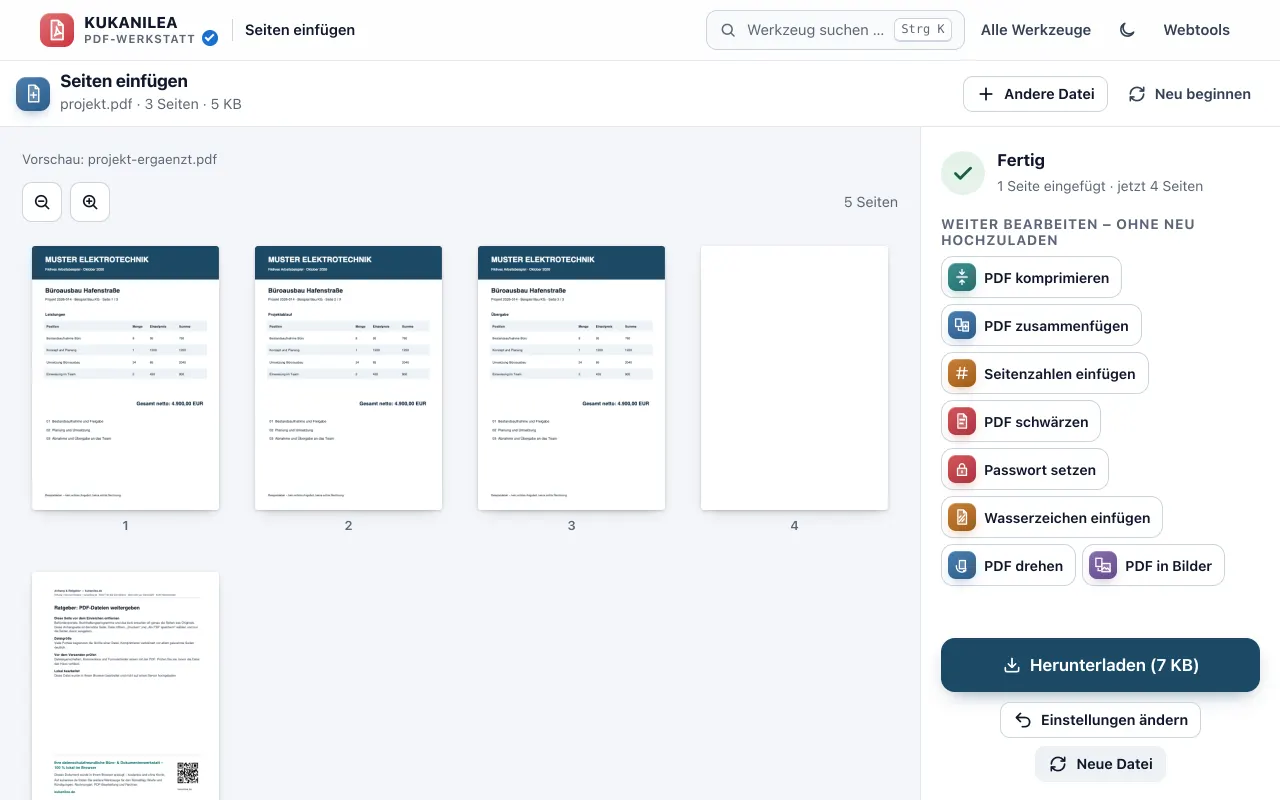Click the Seiten einfügen tool icon
Image resolution: width=1280 pixels, height=800 pixels.
(33, 94)
